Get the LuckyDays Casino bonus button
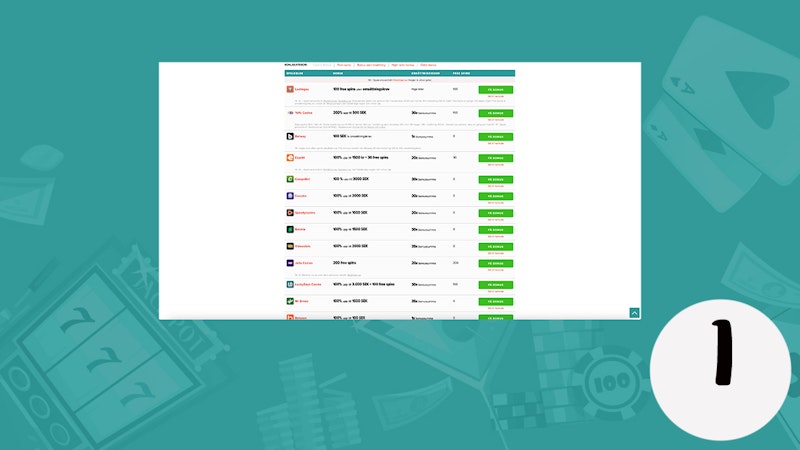 click(x=495, y=284)
